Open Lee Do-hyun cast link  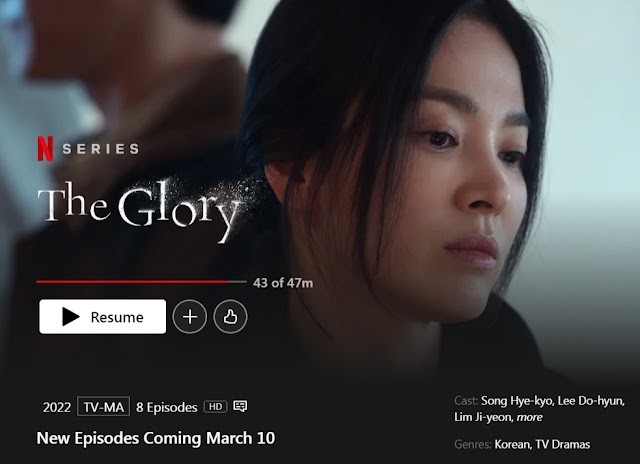(591, 401)
